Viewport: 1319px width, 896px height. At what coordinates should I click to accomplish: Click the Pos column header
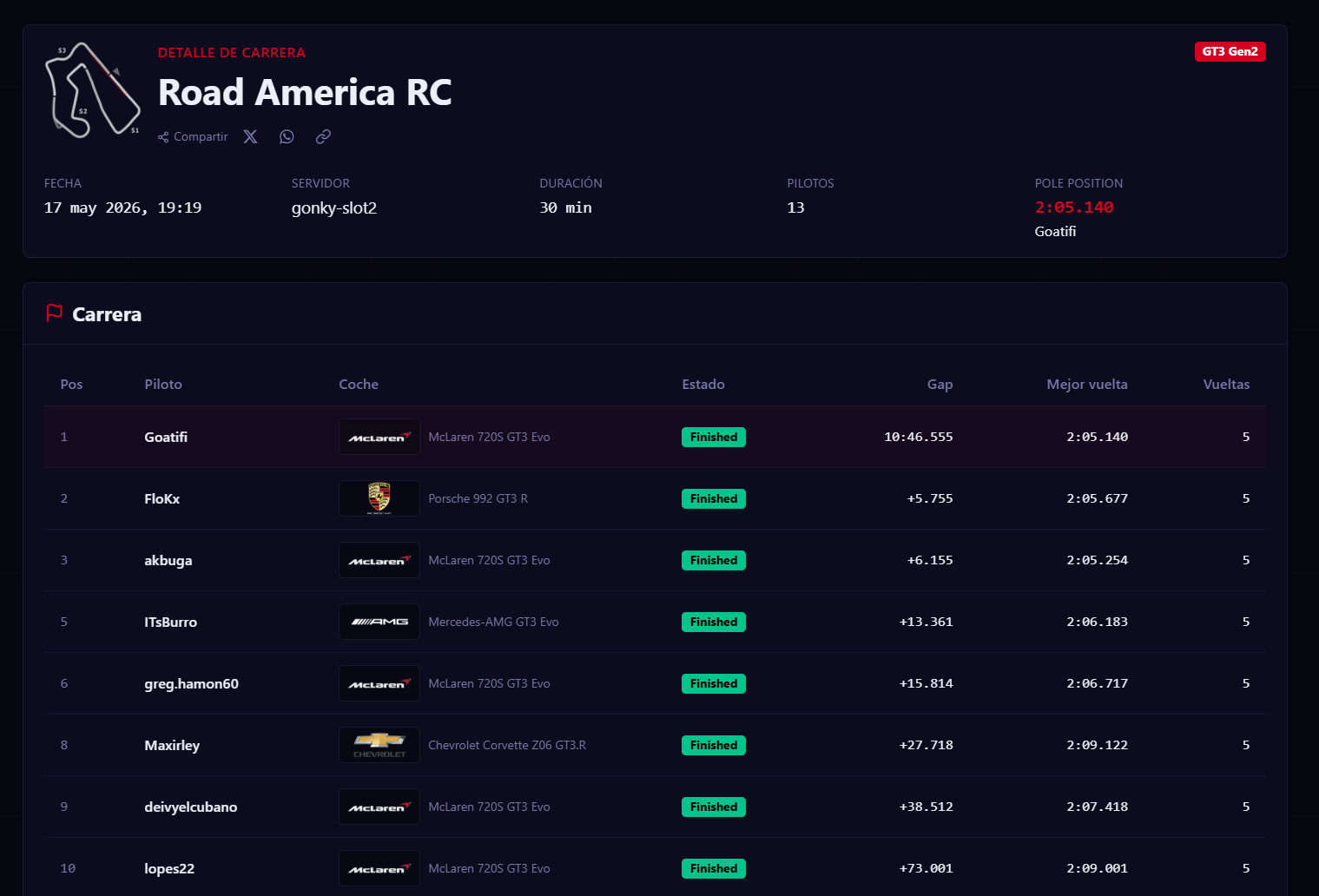pos(72,384)
